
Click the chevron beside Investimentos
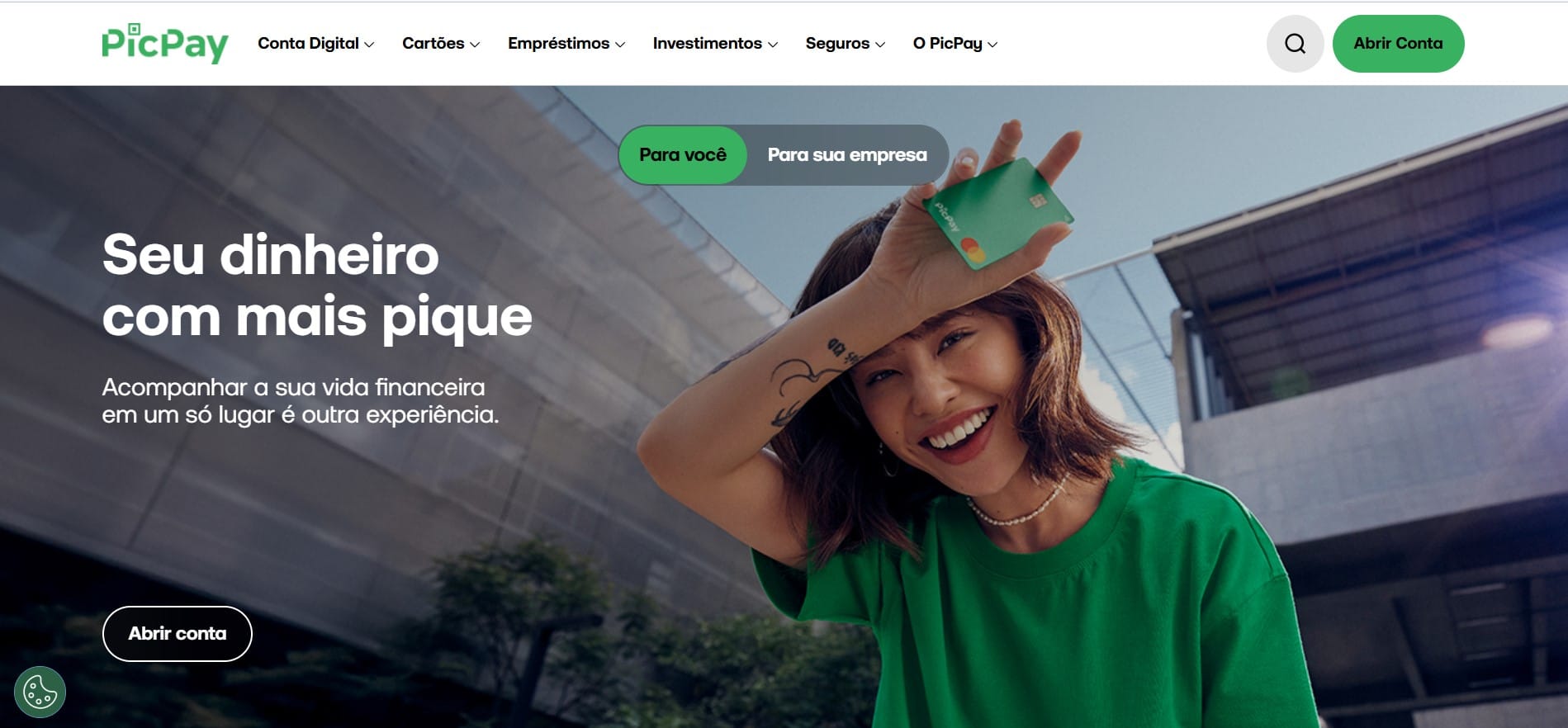(x=773, y=45)
